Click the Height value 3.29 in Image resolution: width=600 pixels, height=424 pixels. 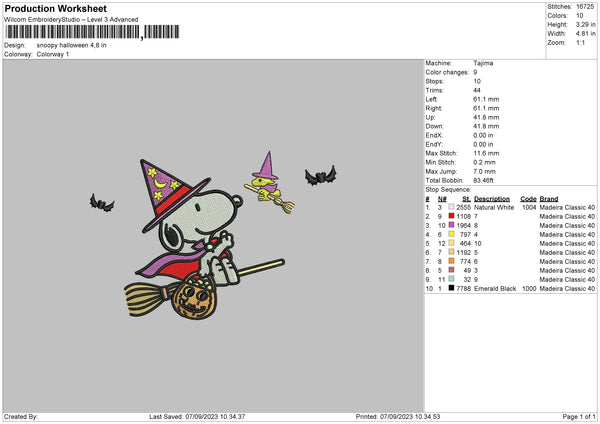click(x=585, y=24)
